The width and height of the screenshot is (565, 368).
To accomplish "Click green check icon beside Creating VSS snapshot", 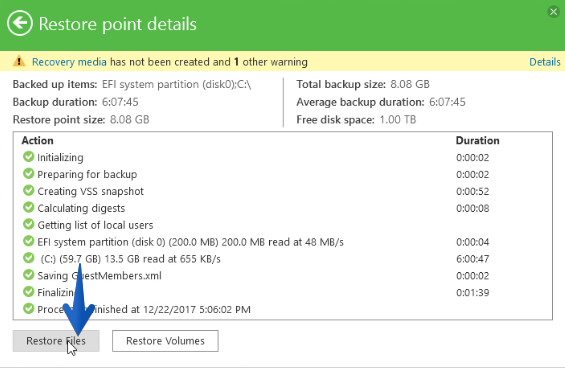I will (x=28, y=191).
